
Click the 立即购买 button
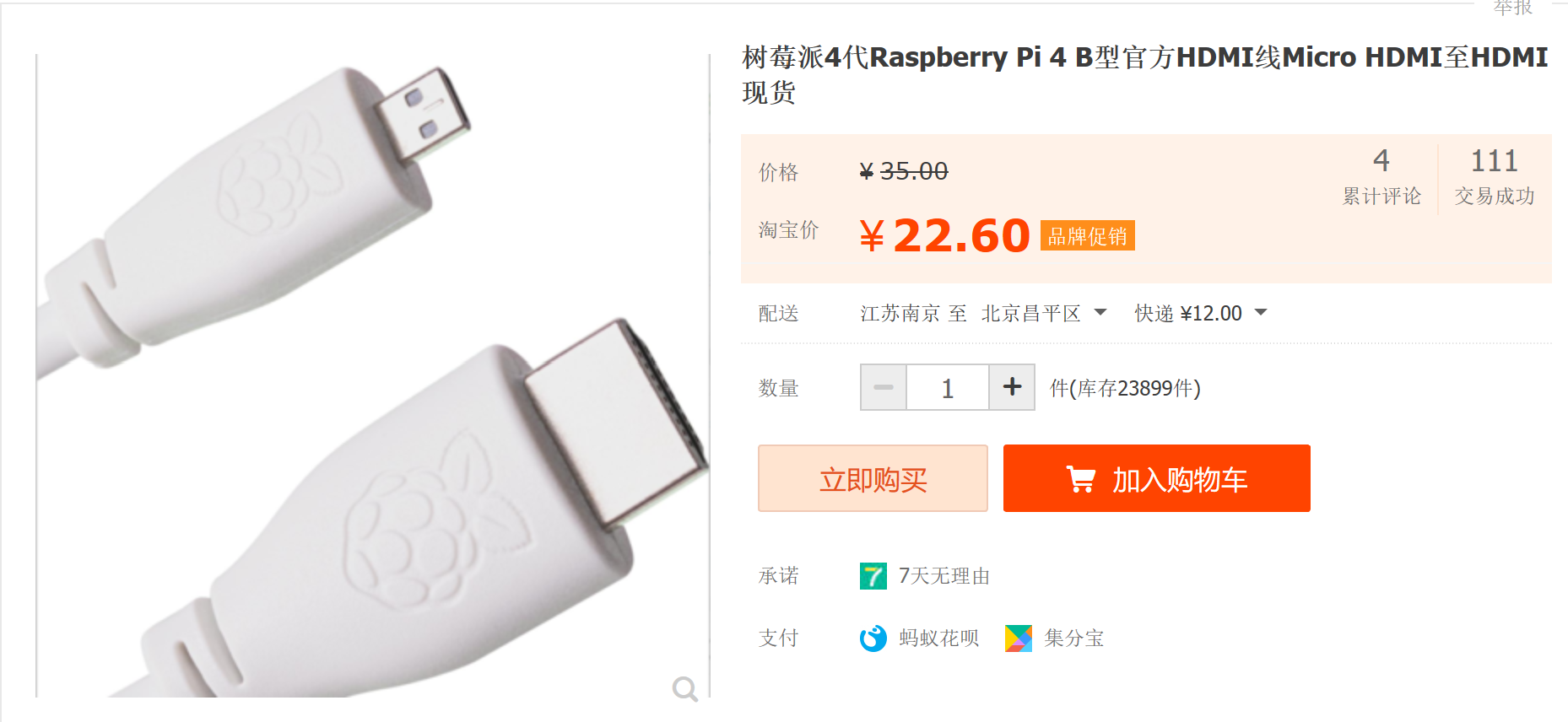click(873, 478)
